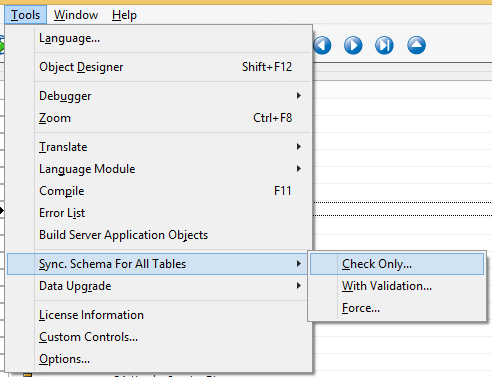The width and height of the screenshot is (492, 377).
Task: Open the Window menu
Action: 76,15
